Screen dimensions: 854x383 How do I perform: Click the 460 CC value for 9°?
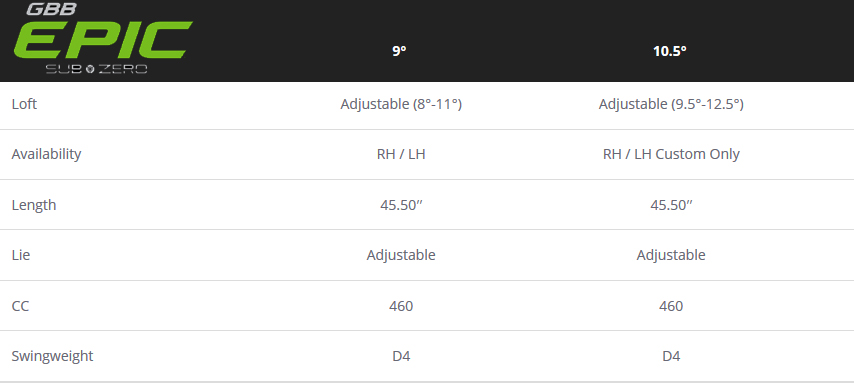pyautogui.click(x=401, y=306)
